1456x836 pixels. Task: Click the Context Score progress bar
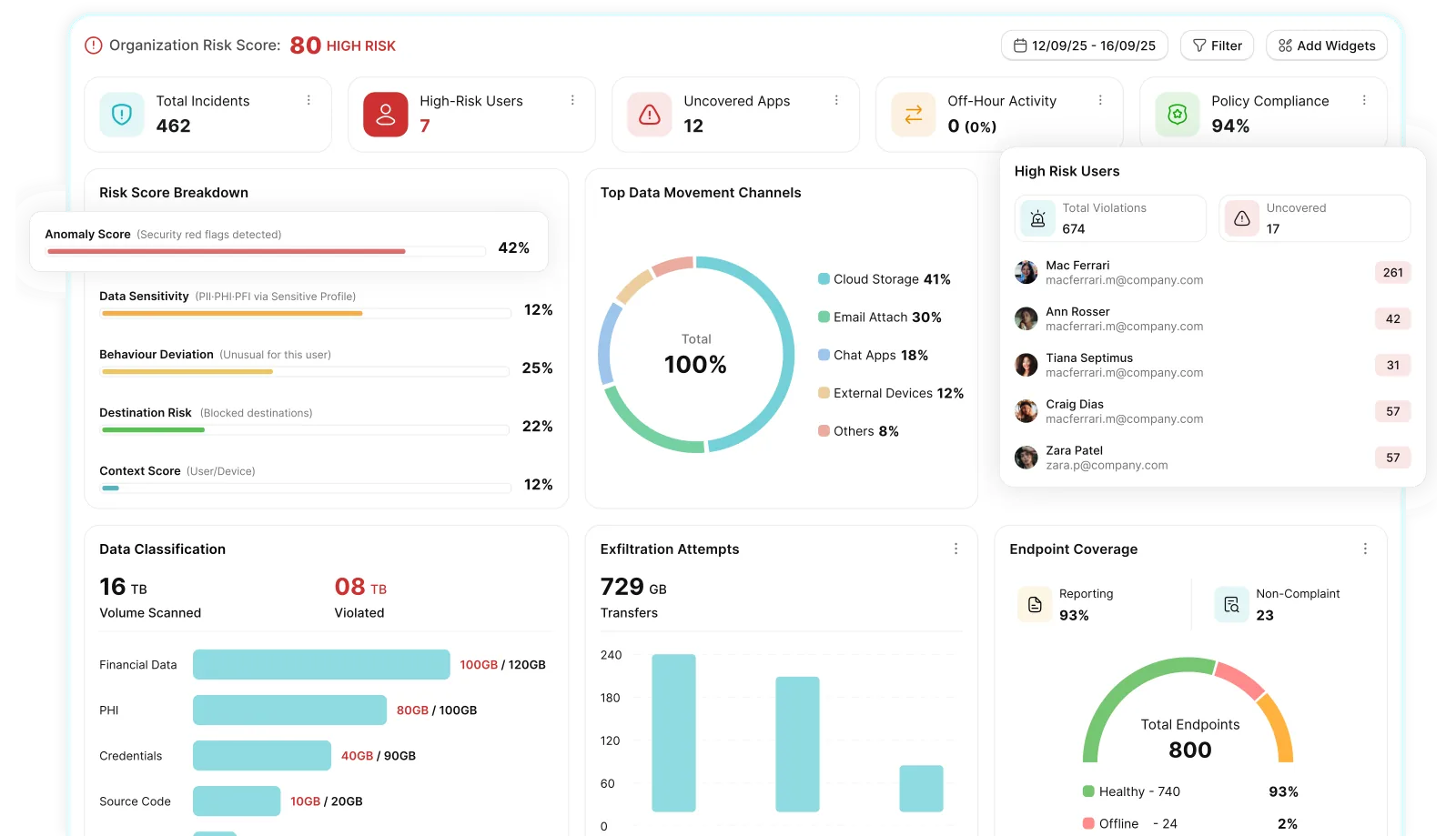[x=306, y=488]
